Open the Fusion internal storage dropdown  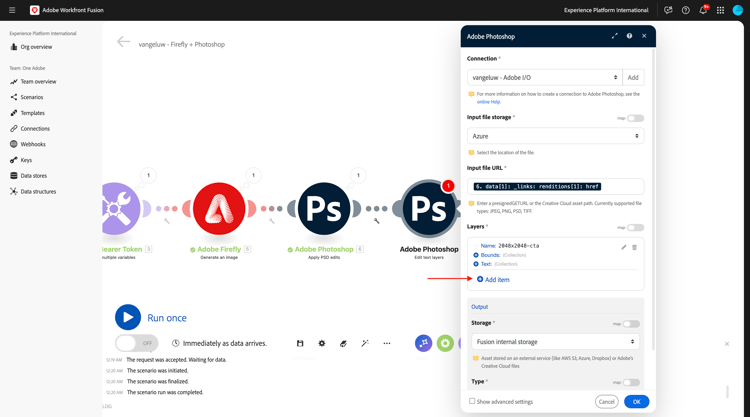pyautogui.click(x=555, y=342)
